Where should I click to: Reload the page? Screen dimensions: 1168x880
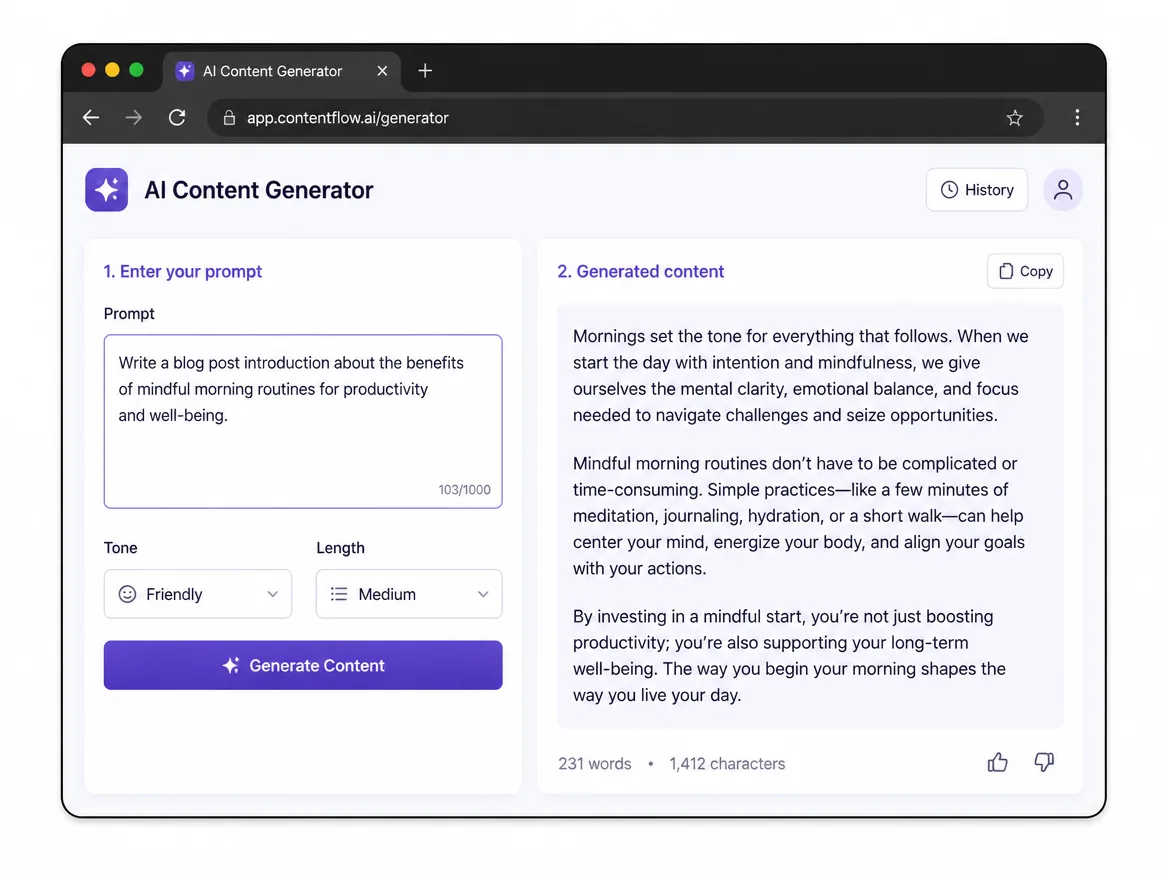tap(177, 118)
